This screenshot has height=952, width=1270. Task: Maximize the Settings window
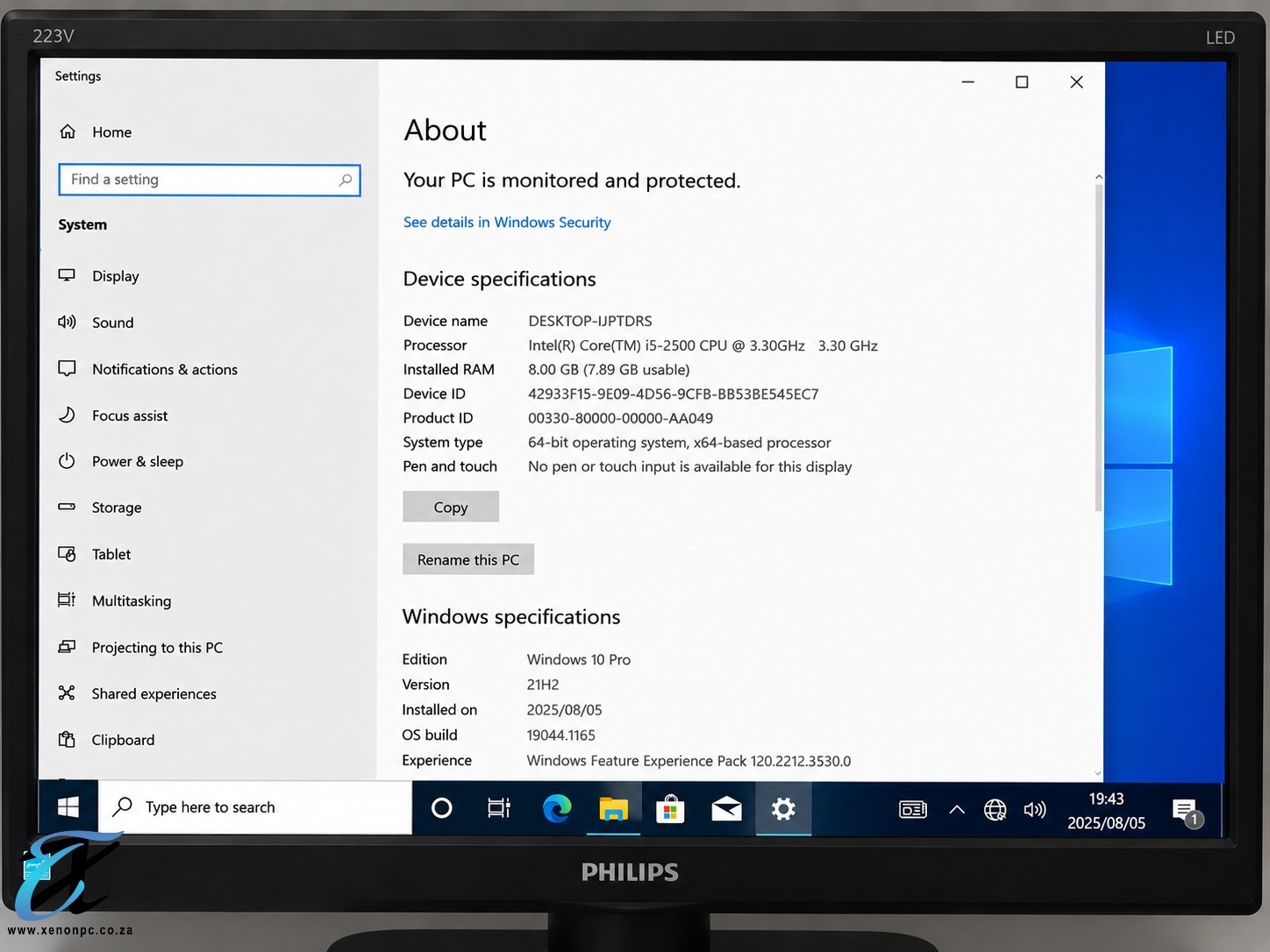click(x=1022, y=82)
